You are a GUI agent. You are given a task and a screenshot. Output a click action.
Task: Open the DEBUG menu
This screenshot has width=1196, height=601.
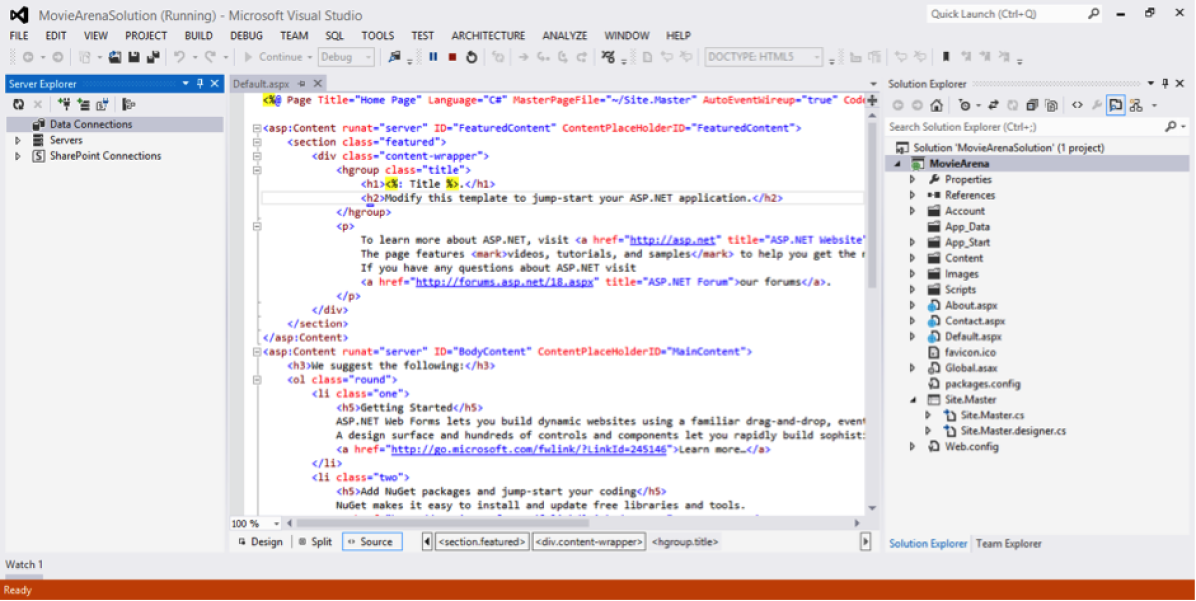pos(246,36)
